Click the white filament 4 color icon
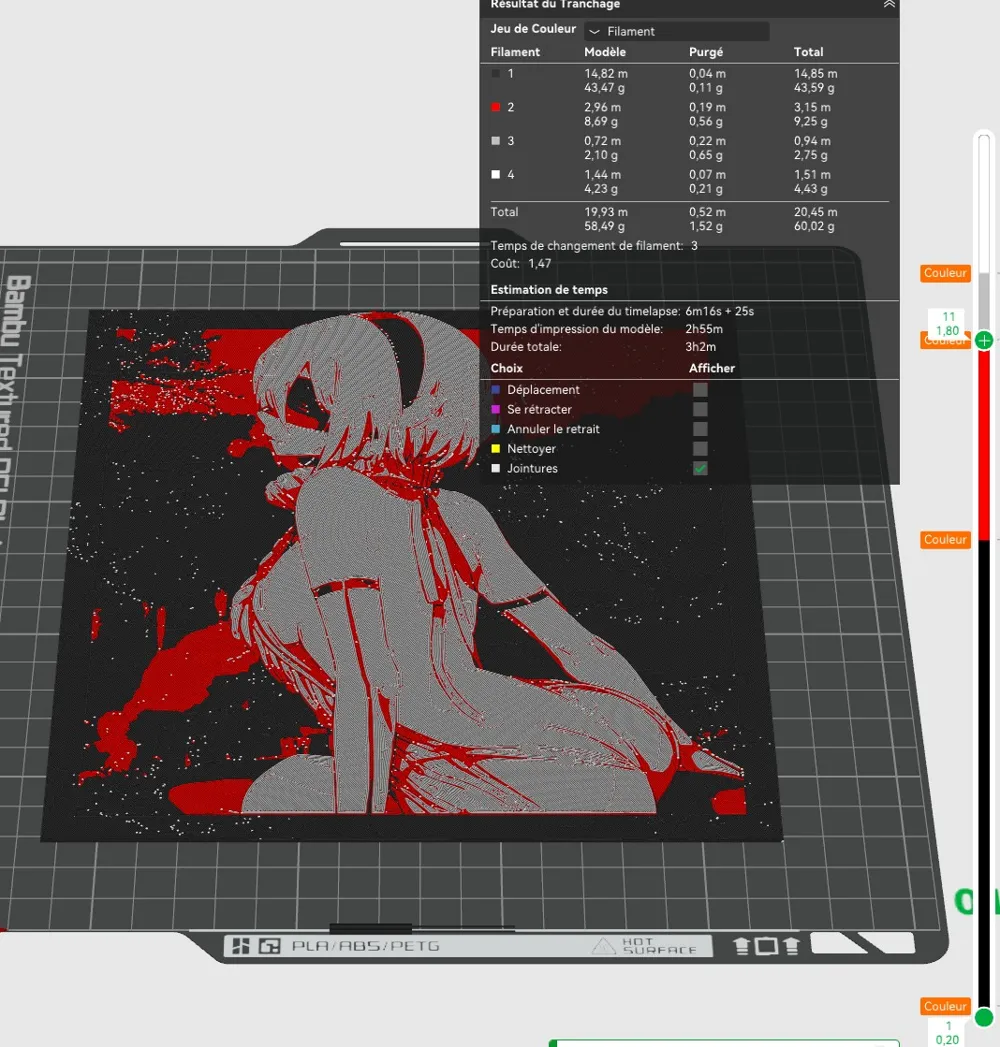The image size is (1000, 1047). 496,175
